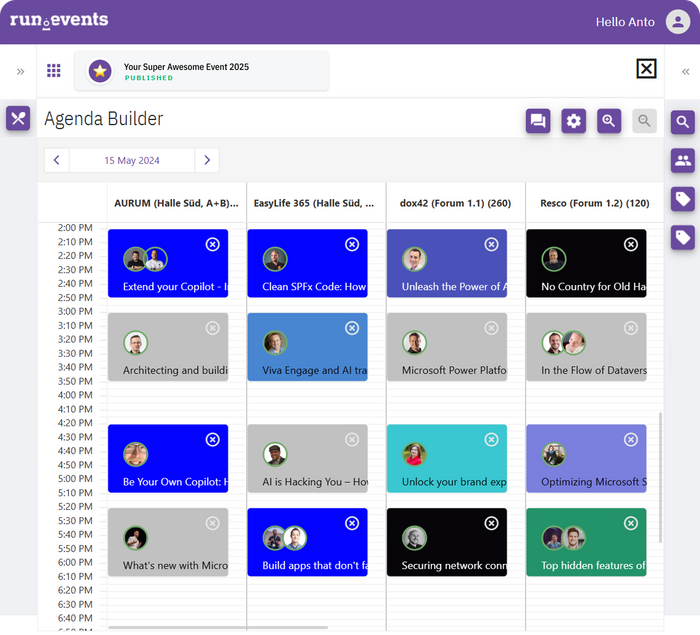The height and width of the screenshot is (635, 700).
Task: Click speaker avatar on Unleash the Power
Action: pos(414,259)
